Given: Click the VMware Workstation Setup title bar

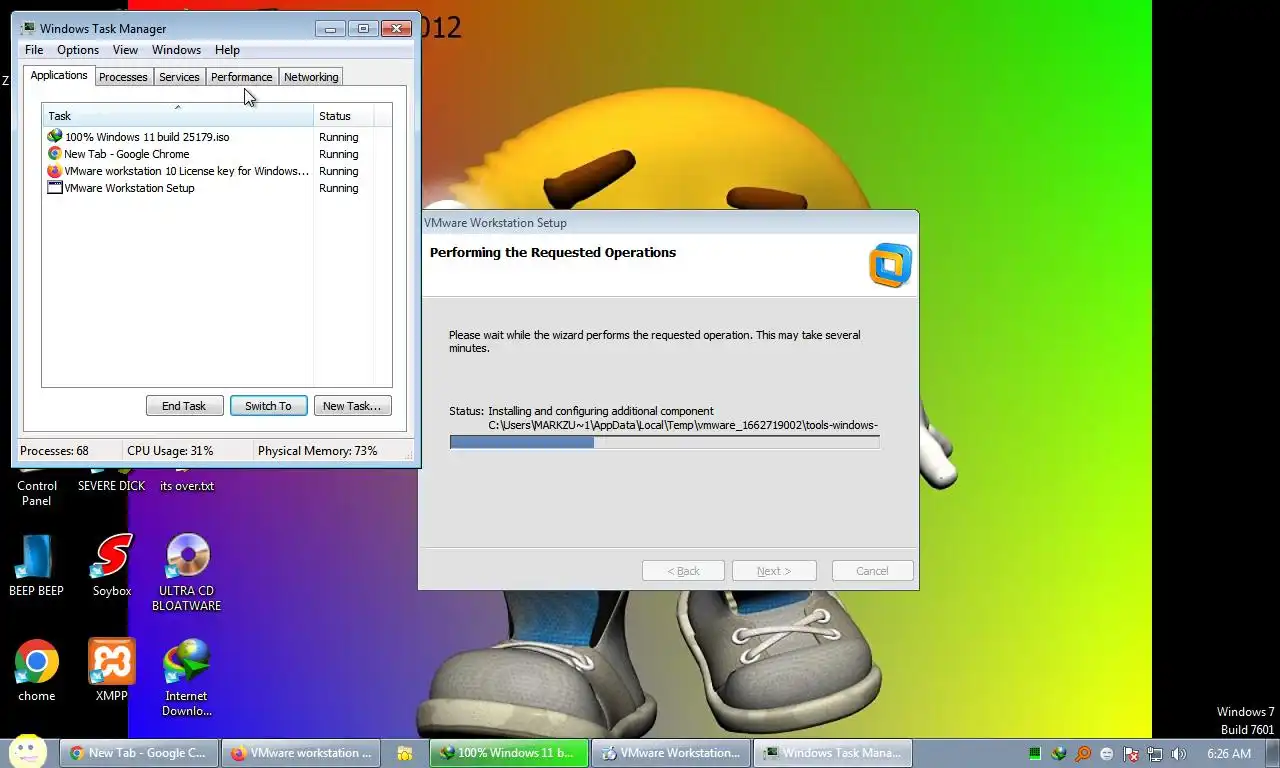Looking at the screenshot, I should coord(668,223).
